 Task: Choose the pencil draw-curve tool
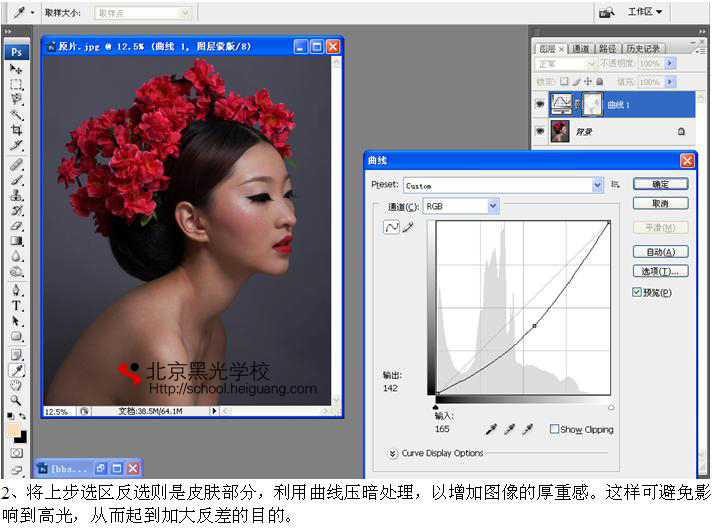pyautogui.click(x=408, y=227)
